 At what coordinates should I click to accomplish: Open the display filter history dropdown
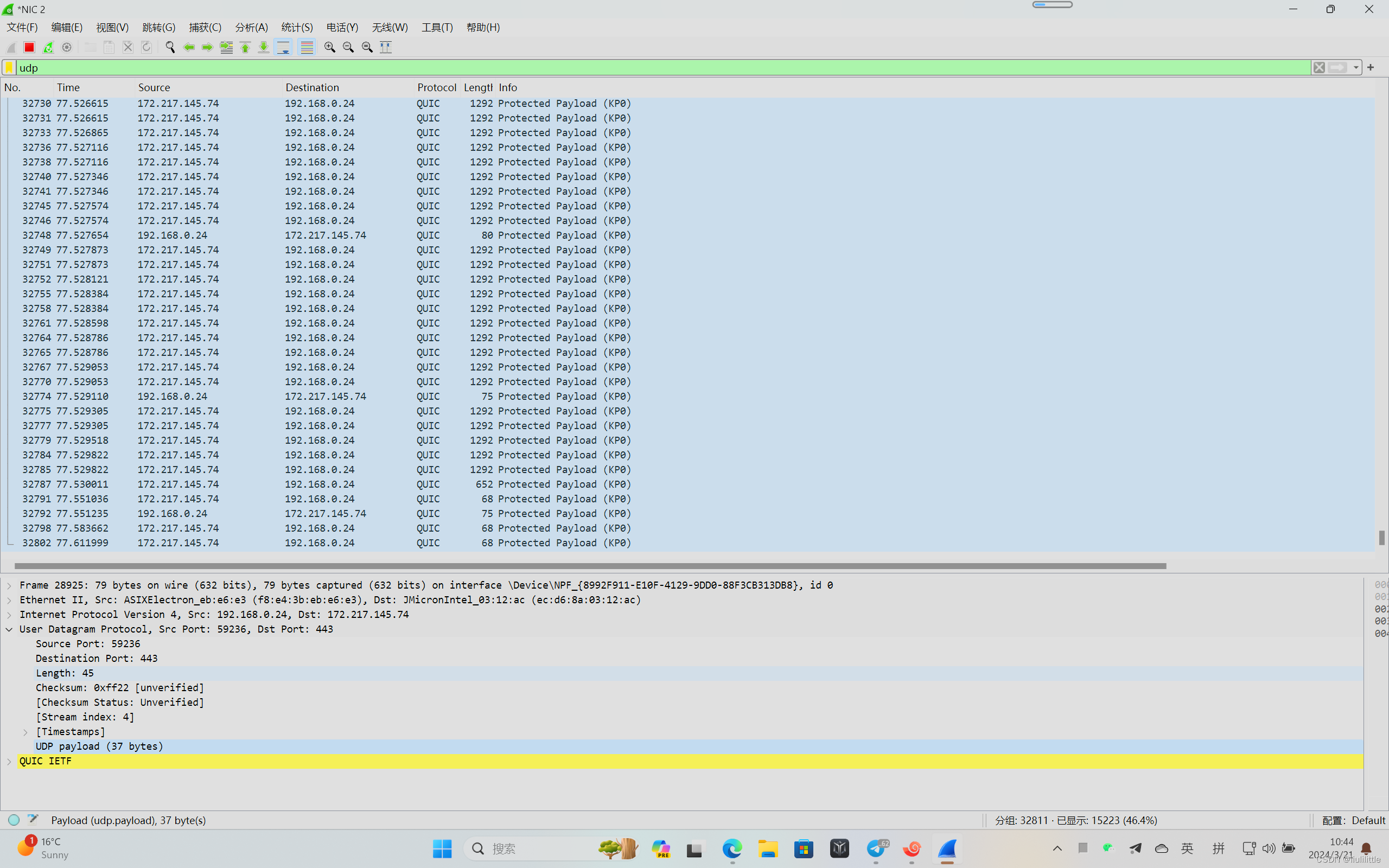[x=1356, y=68]
